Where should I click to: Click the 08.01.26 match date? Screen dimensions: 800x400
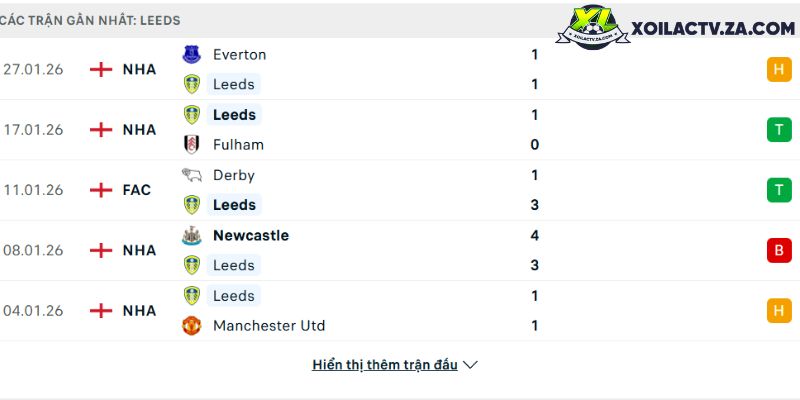point(33,250)
